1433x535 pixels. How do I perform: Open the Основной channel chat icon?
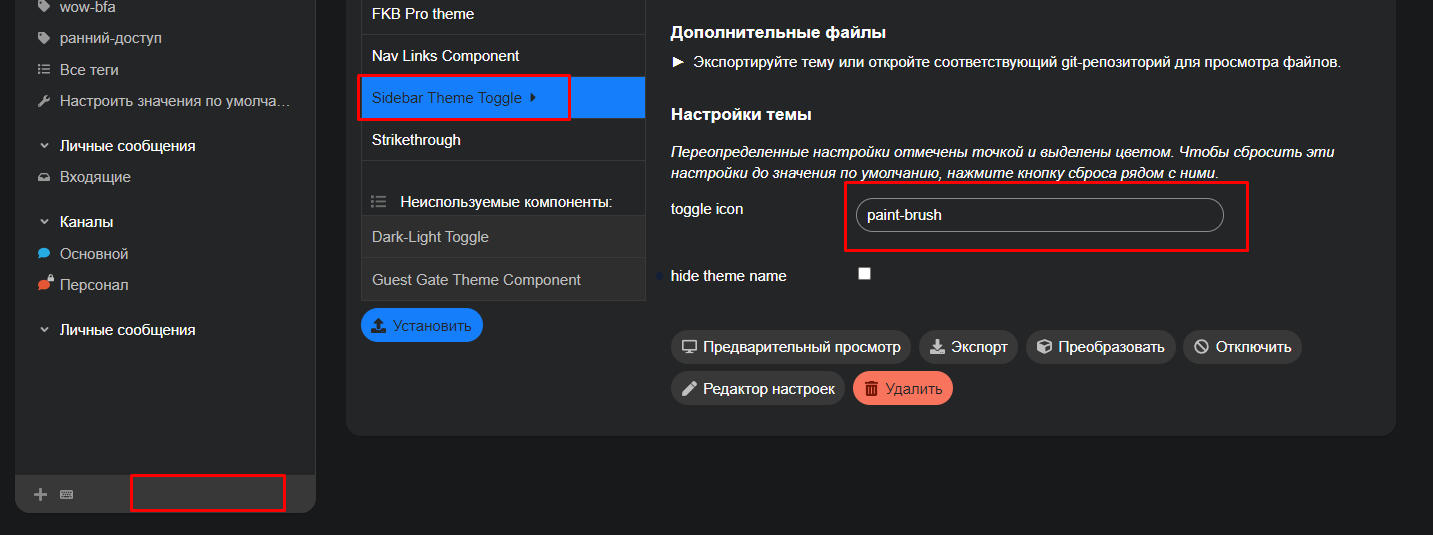pos(43,254)
